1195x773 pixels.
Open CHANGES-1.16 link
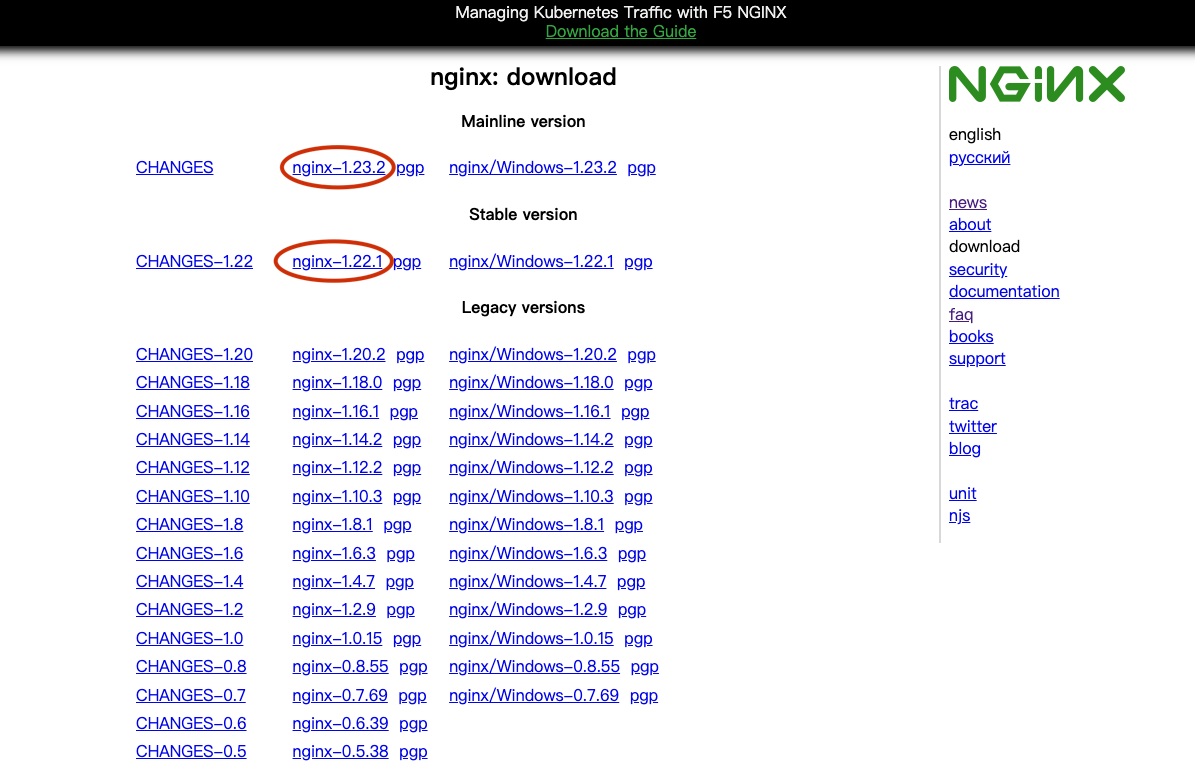click(x=193, y=412)
